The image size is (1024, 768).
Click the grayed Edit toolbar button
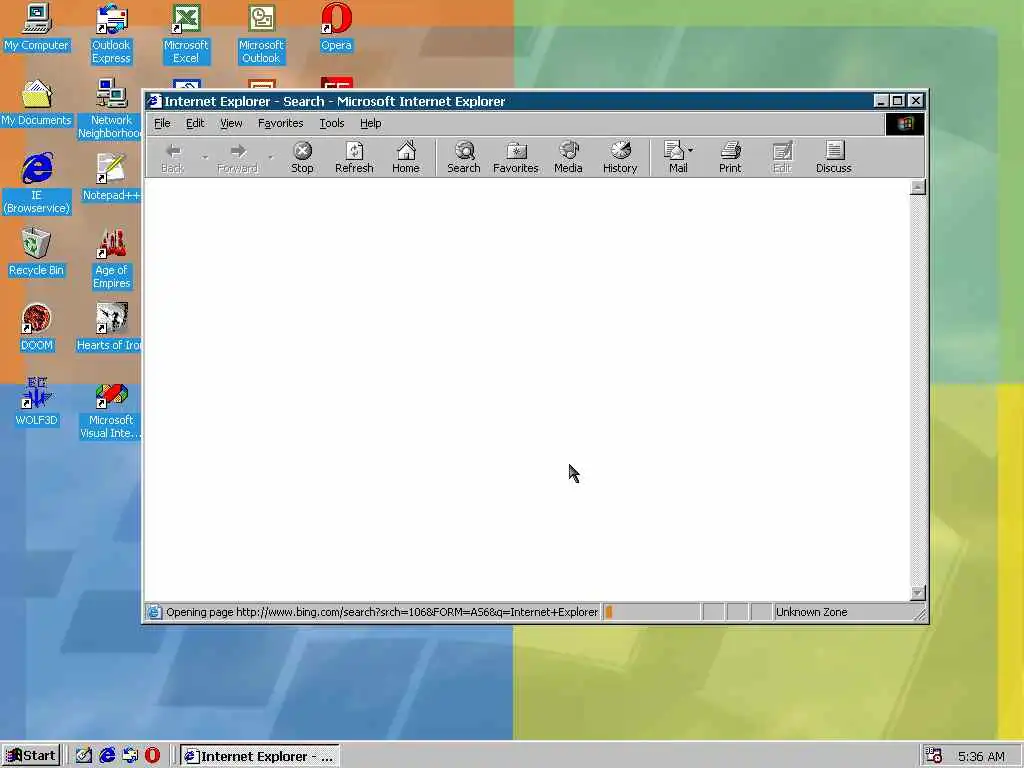coord(782,157)
